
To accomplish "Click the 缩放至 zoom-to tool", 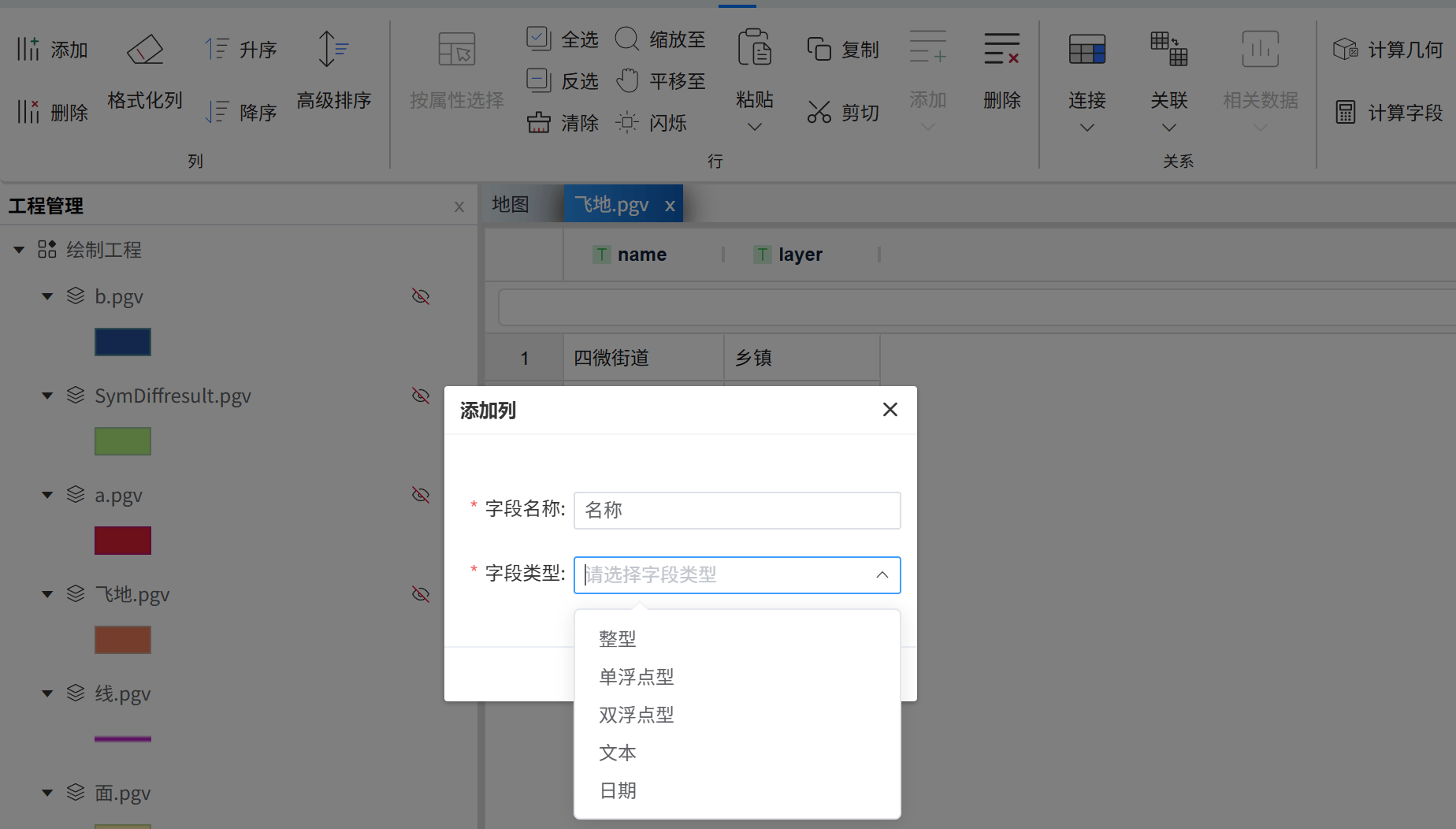I will click(660, 39).
